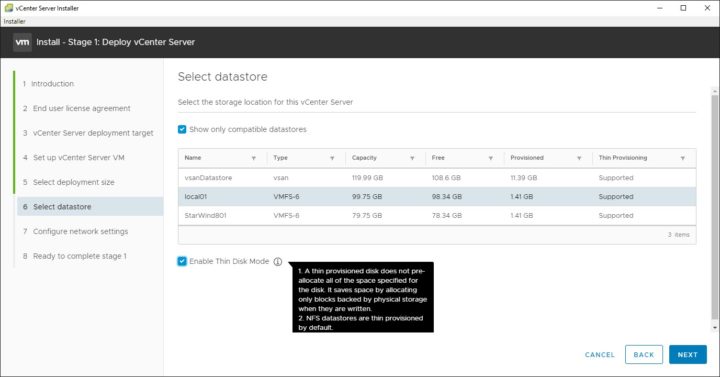The height and width of the screenshot is (377, 720).
Task: Click the Thin Provisioning column filter icon
Action: (683, 158)
